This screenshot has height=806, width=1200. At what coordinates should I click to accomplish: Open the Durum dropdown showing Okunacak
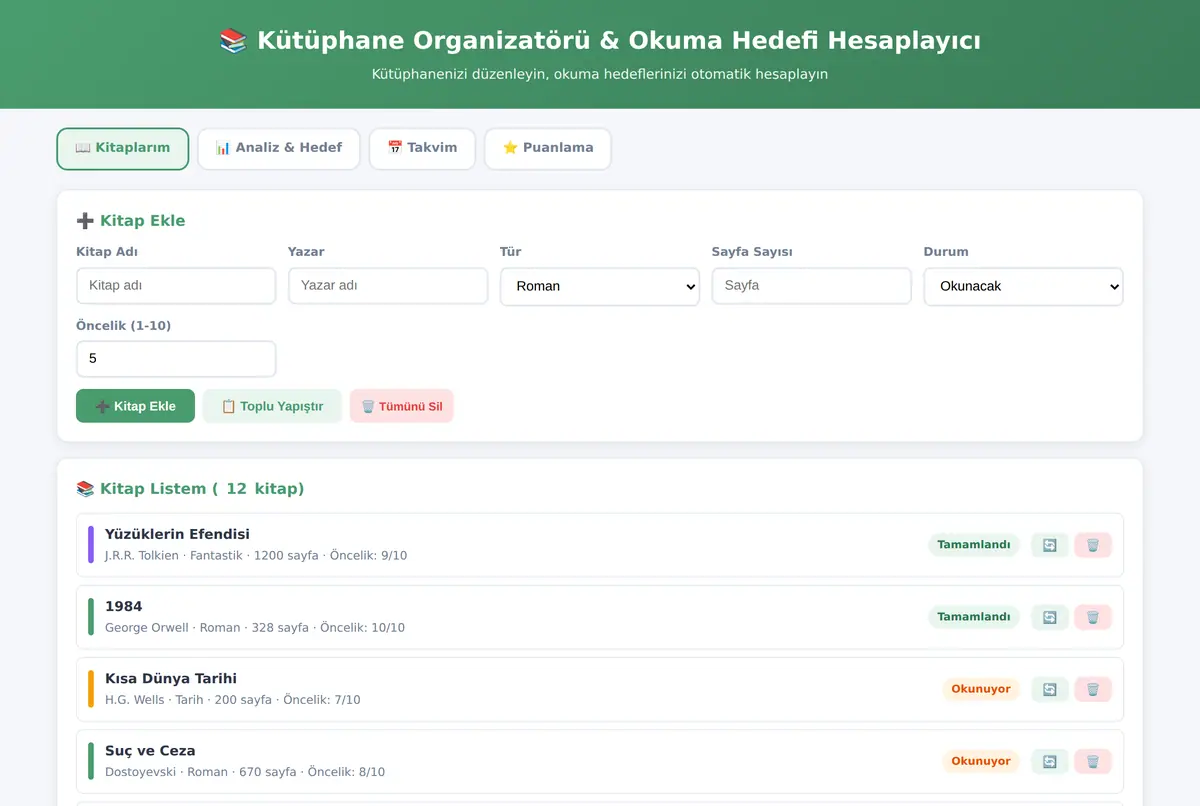point(1024,286)
